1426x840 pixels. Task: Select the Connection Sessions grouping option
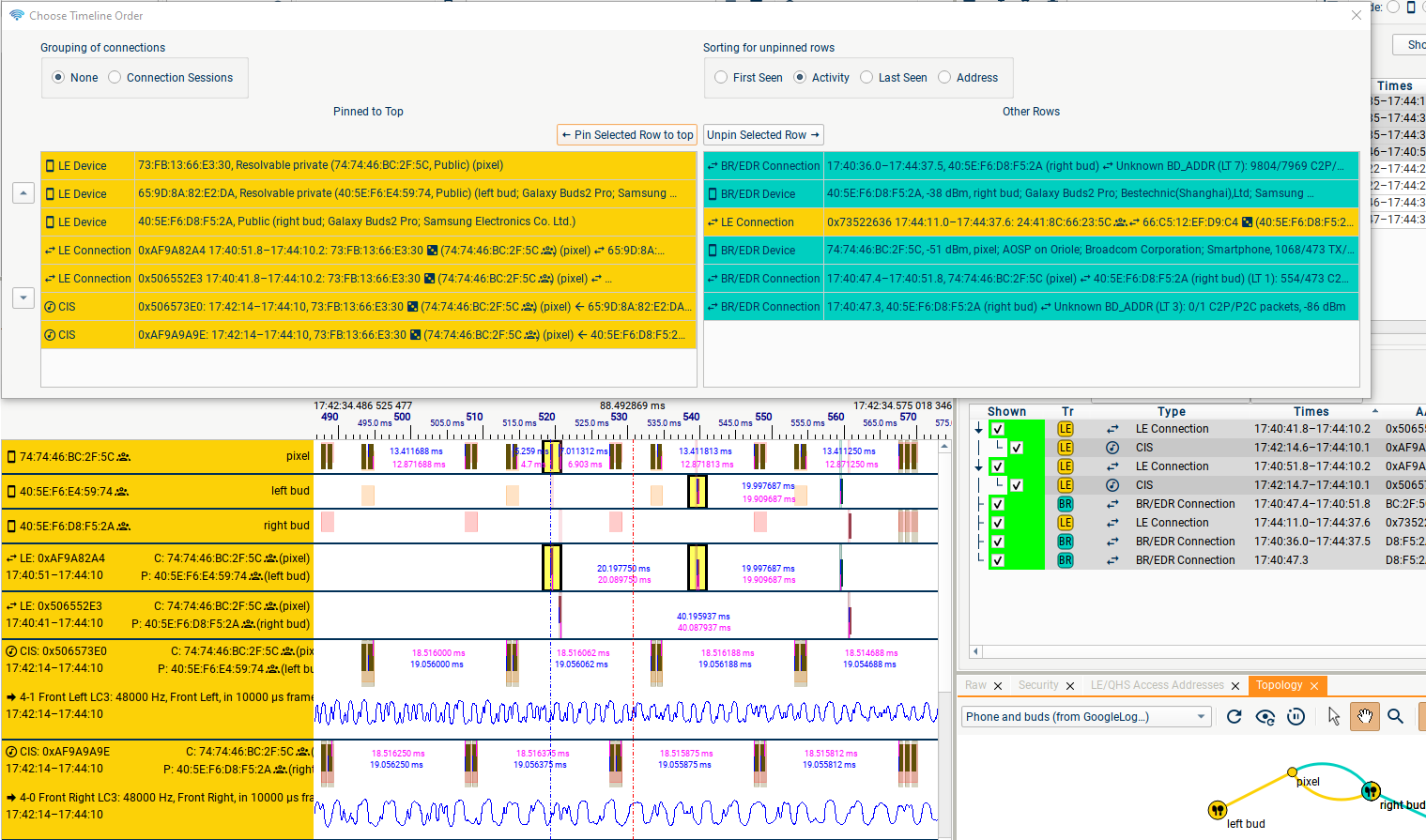115,78
